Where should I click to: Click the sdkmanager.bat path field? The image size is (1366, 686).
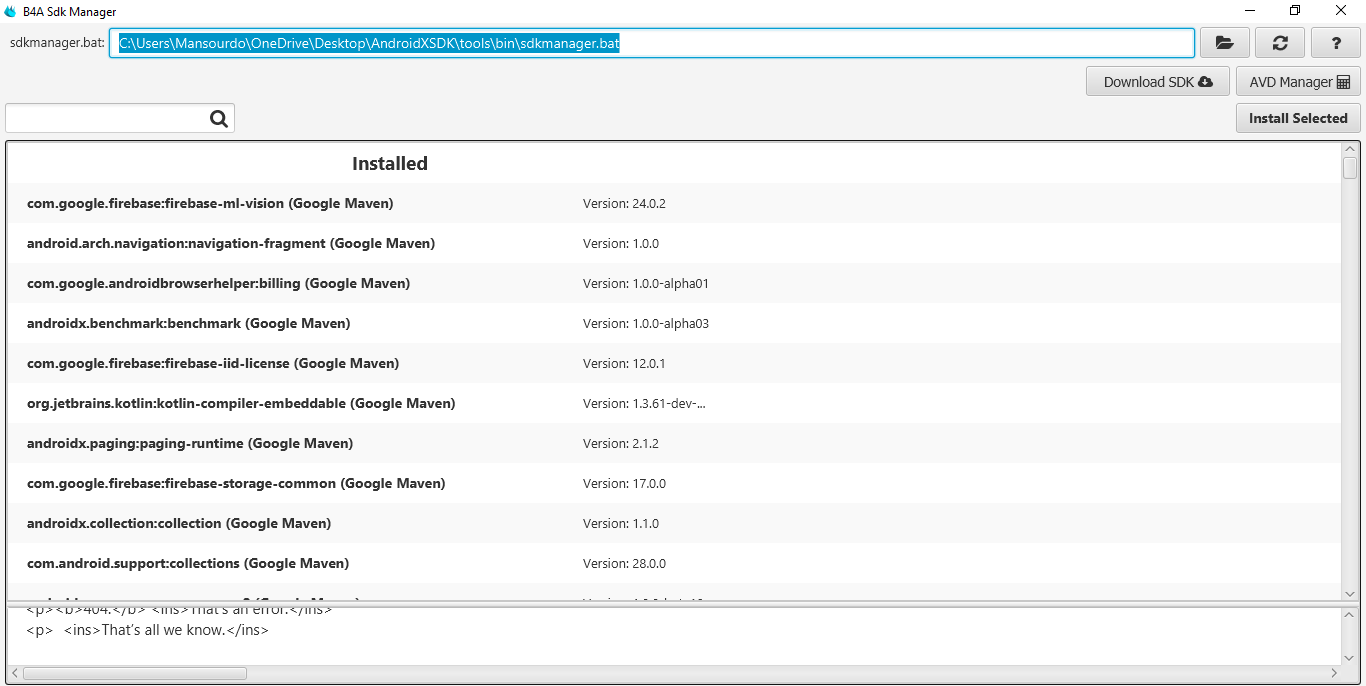click(650, 43)
